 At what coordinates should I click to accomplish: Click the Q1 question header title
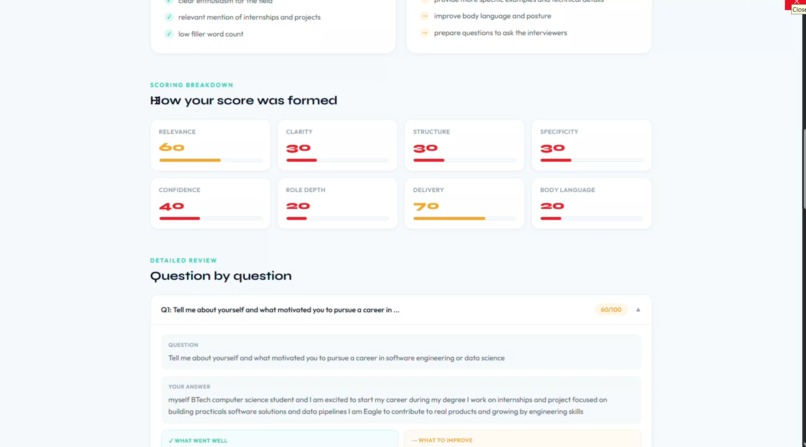[x=280, y=310]
